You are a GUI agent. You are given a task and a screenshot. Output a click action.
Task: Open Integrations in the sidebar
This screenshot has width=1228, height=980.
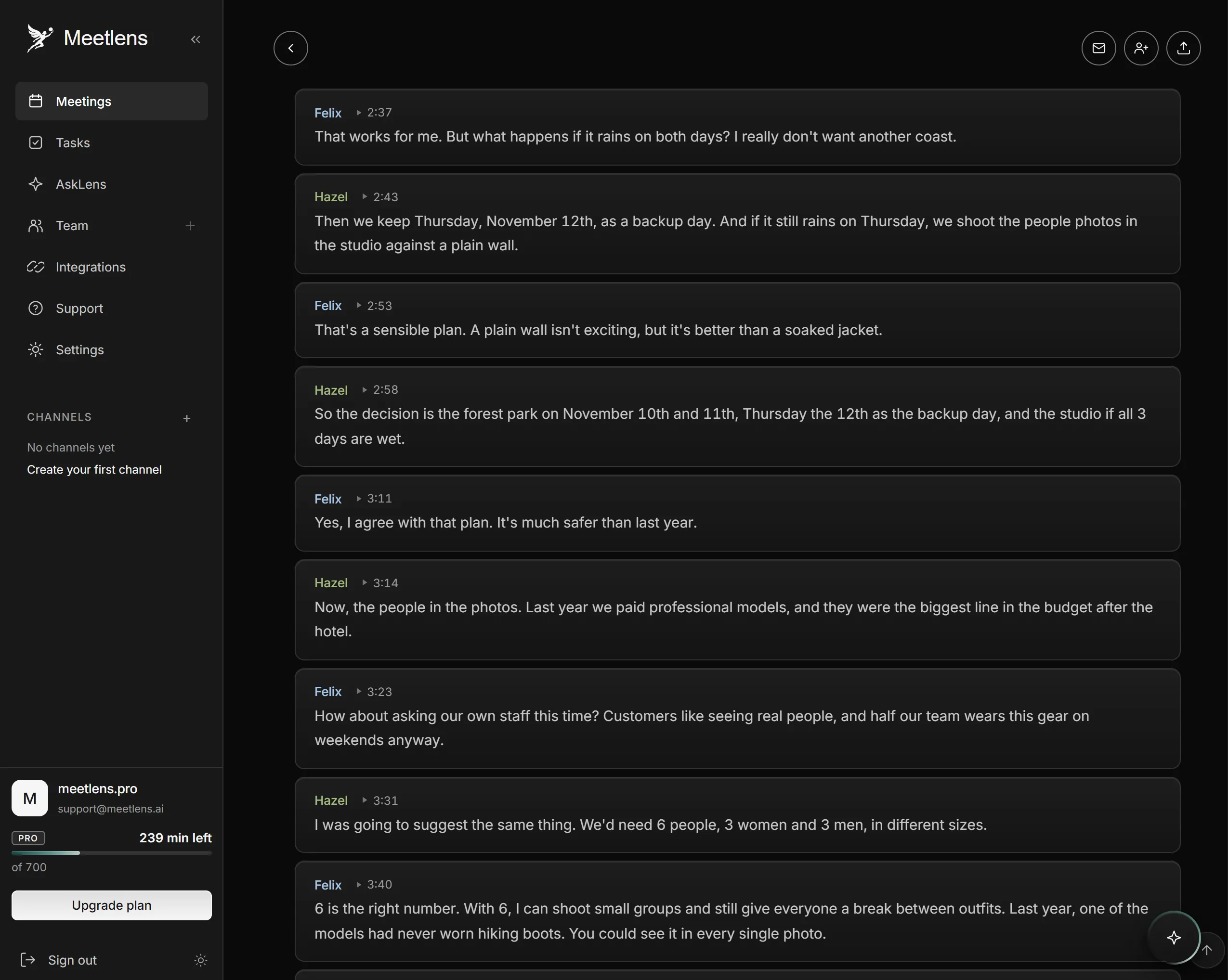112,267
